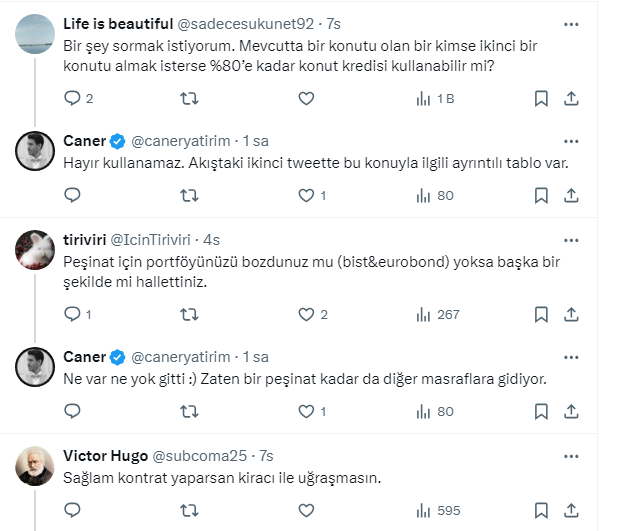
Task: Share the Life is beautiful tweet
Action: click(x=571, y=98)
